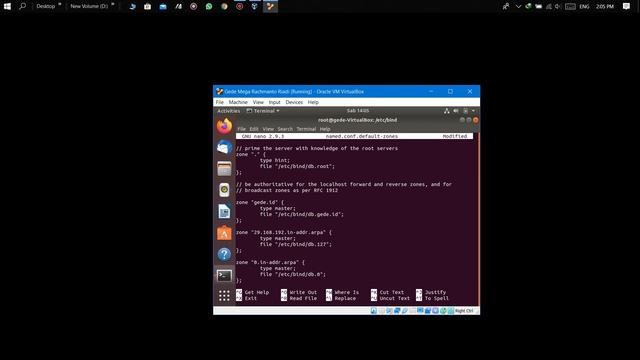
Task: Open the terminal's Terminal menu
Action: coord(306,129)
